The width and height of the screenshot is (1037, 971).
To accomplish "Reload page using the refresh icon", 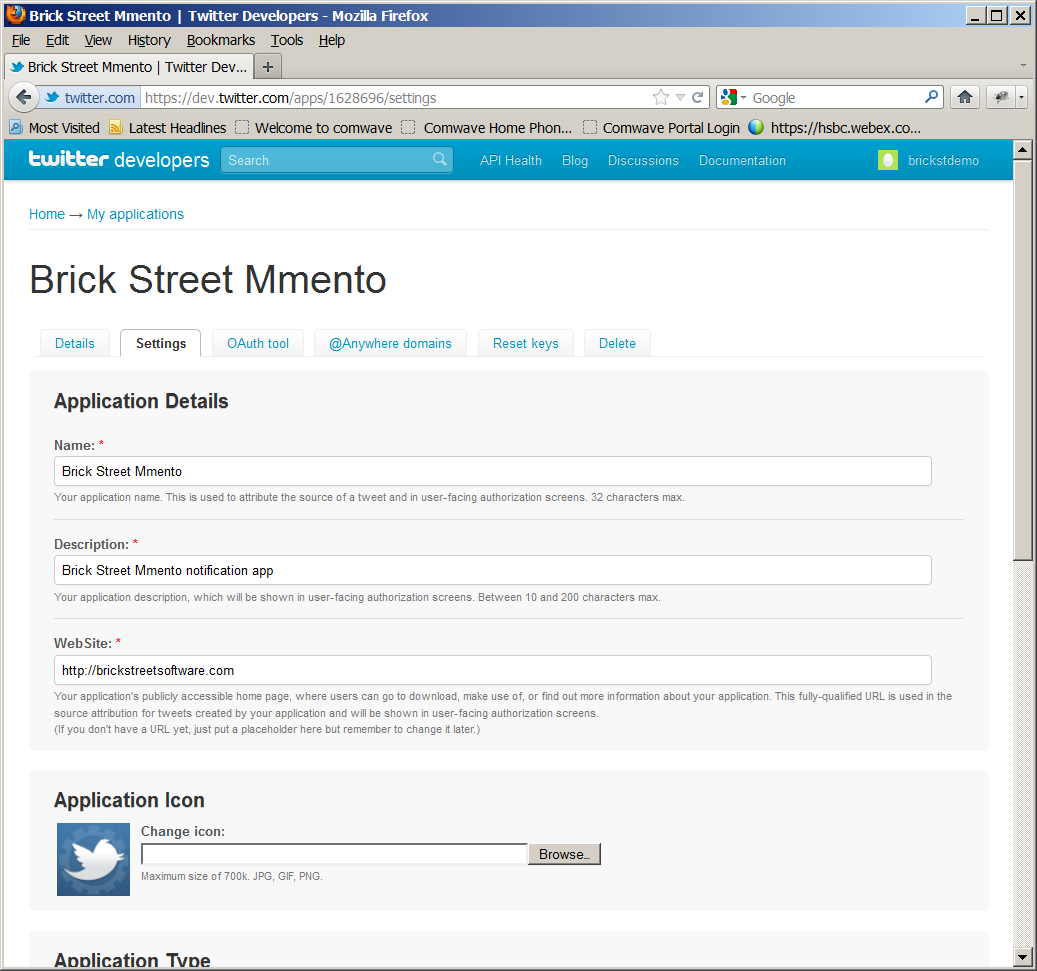I will 698,98.
